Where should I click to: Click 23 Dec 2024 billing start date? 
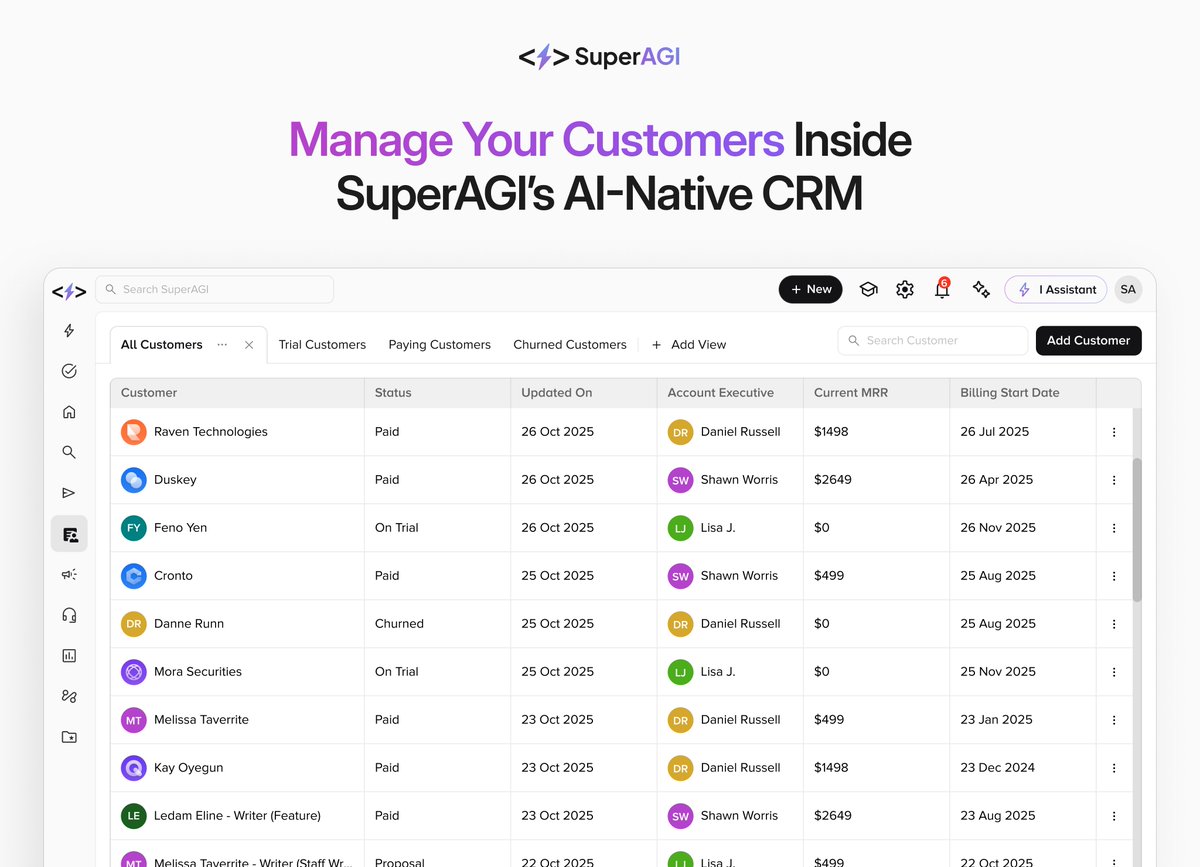pos(997,768)
